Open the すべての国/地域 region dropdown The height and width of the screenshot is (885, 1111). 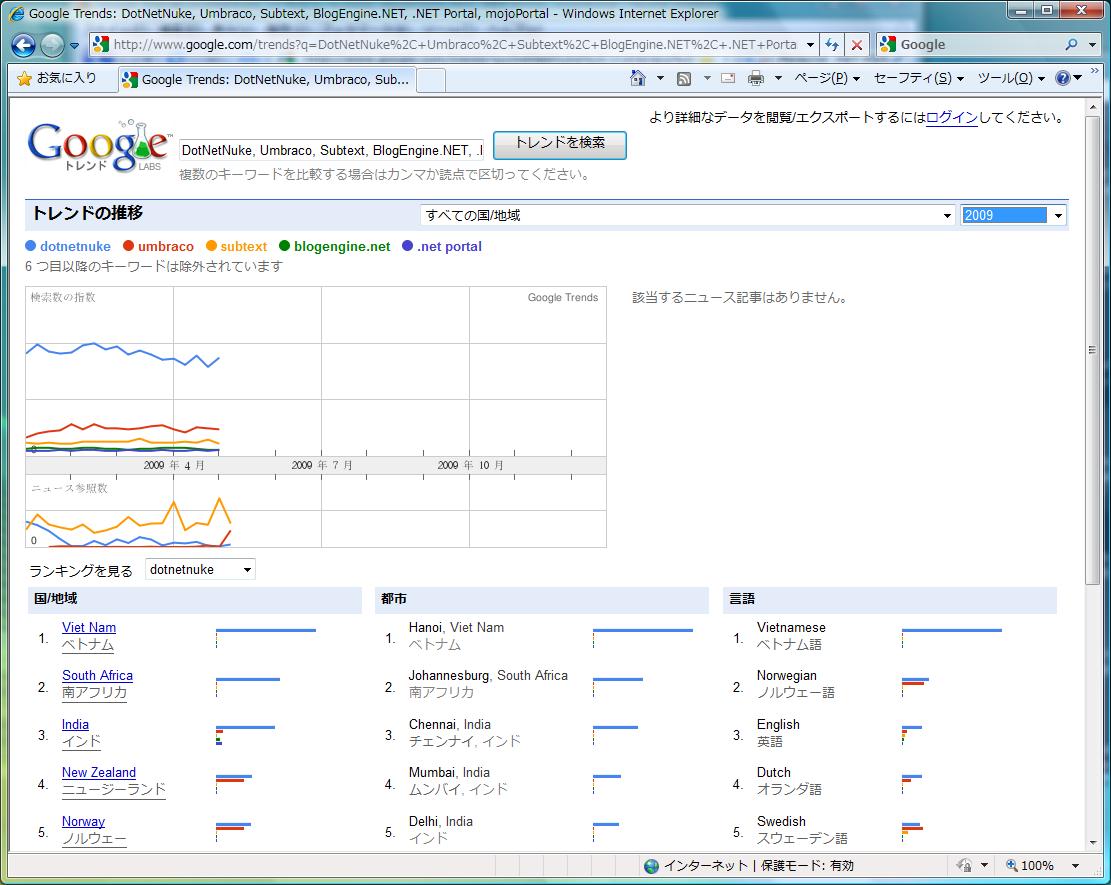[687, 215]
